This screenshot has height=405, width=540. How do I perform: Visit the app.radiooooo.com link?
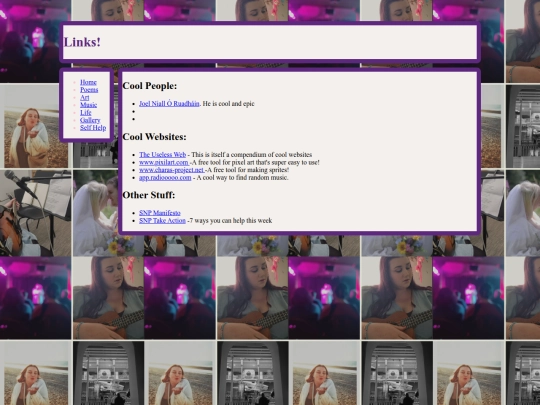165,178
